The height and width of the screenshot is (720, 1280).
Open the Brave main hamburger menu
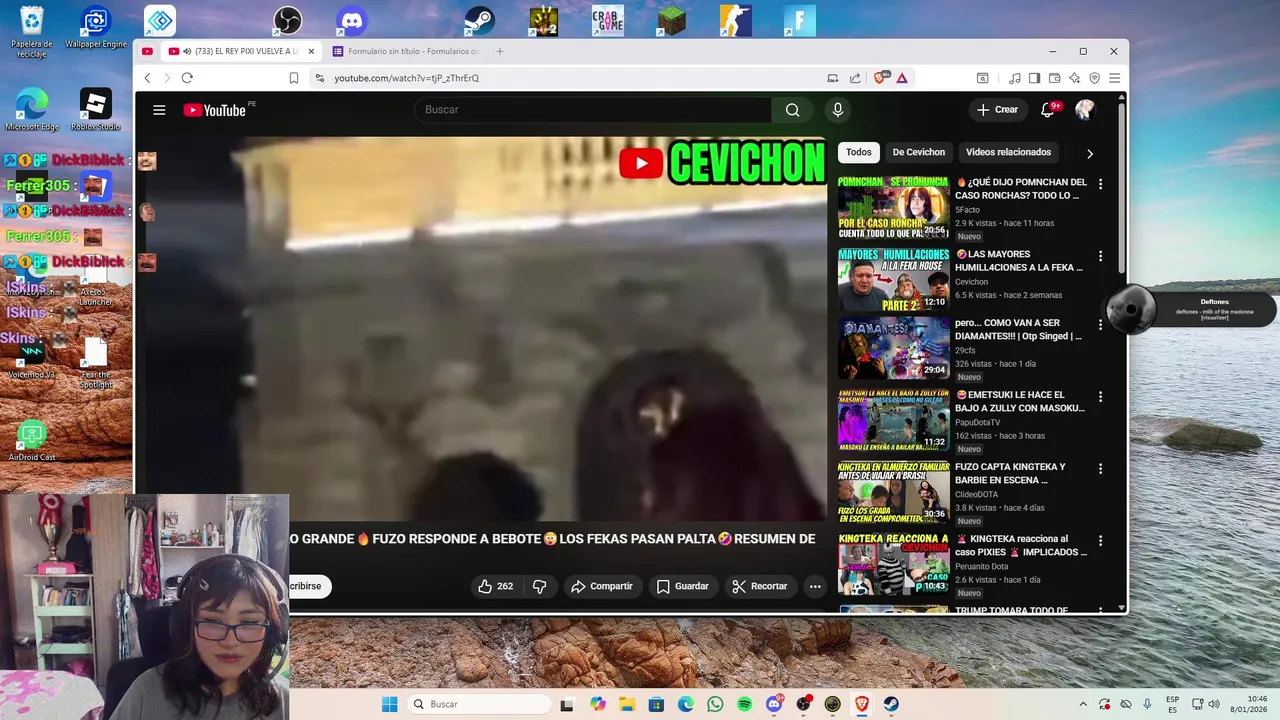[1114, 78]
